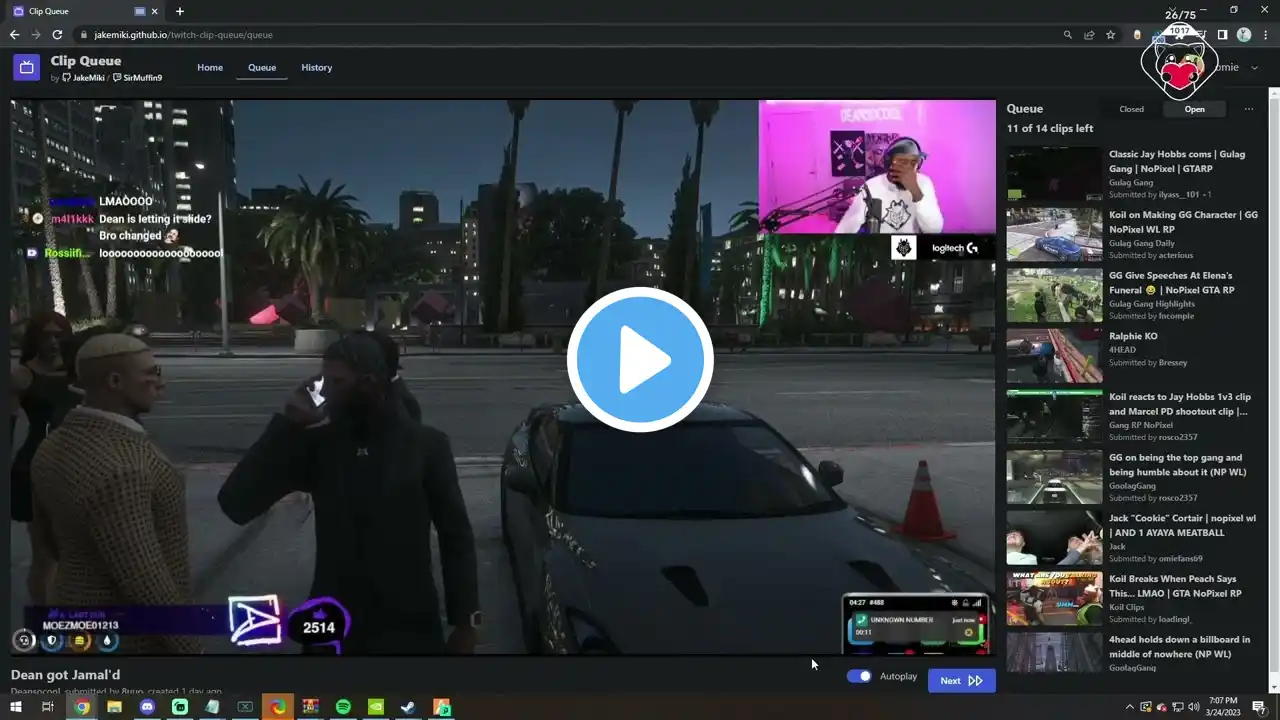Open File Explorer from the taskbar
This screenshot has width=1280, height=720.
pyautogui.click(x=115, y=707)
